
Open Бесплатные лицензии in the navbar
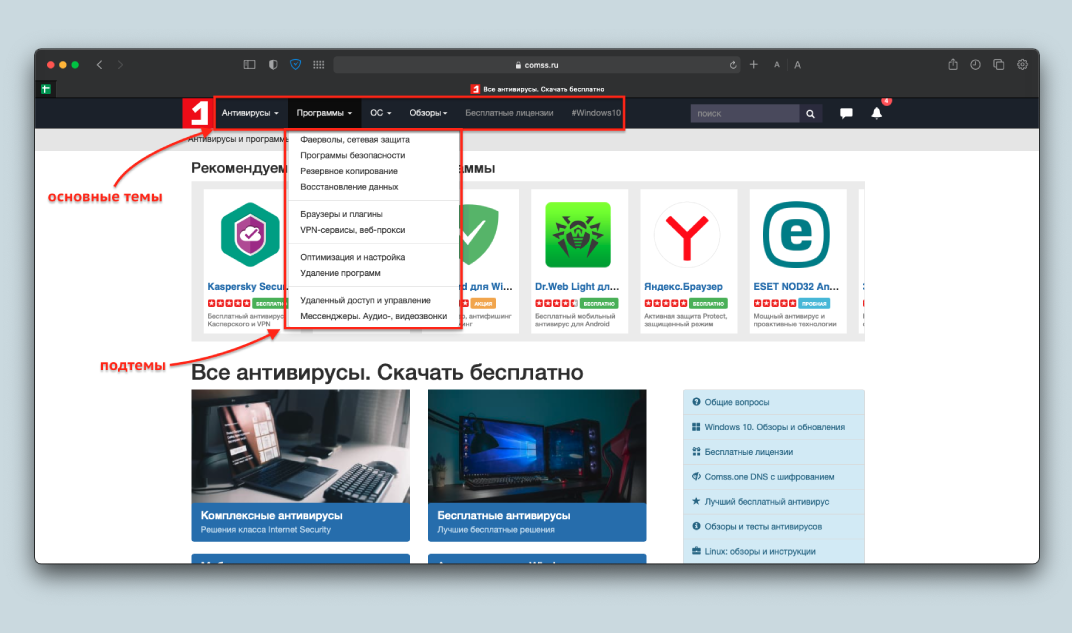pyautogui.click(x=509, y=113)
